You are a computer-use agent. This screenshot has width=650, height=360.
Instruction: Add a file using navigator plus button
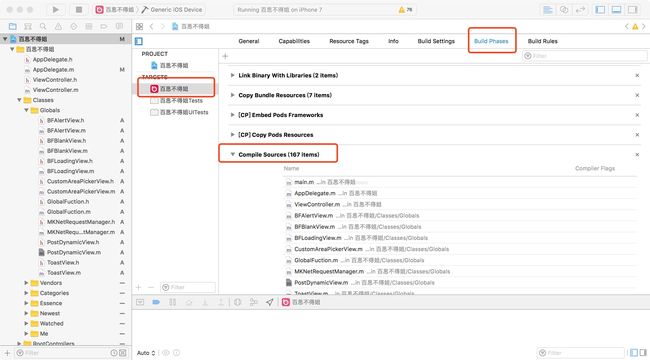pyautogui.click(x=7, y=353)
